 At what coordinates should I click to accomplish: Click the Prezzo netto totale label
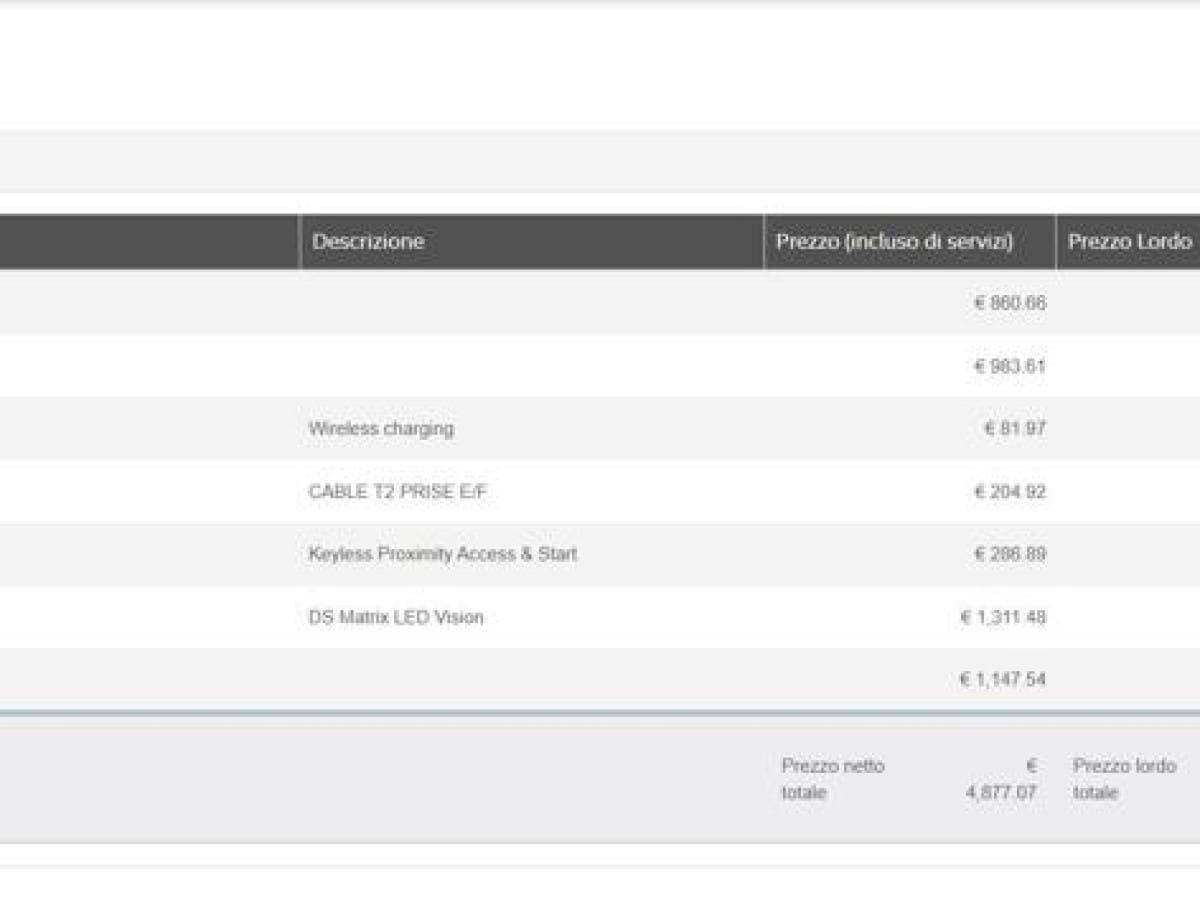832,779
